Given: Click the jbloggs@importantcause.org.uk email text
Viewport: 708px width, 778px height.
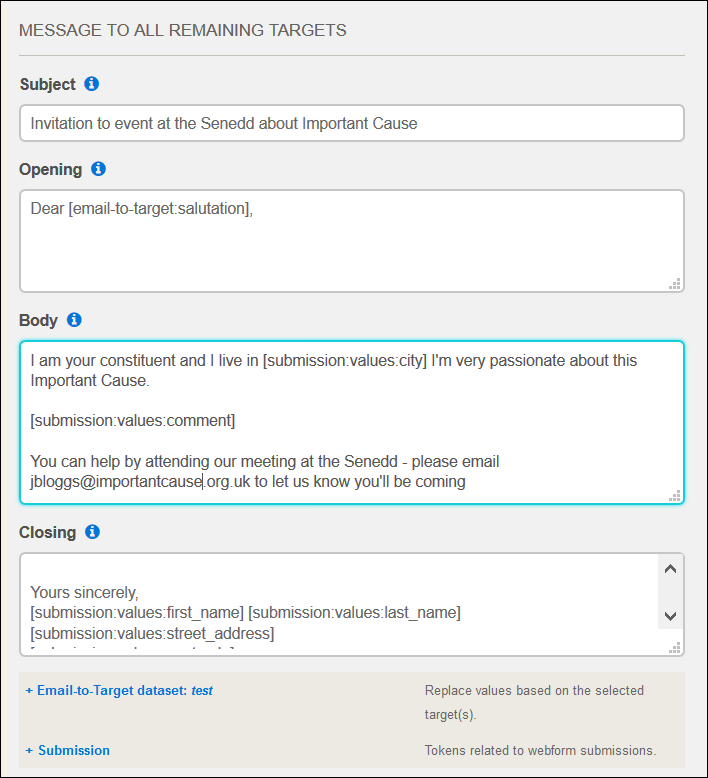Looking at the screenshot, I should point(140,482).
